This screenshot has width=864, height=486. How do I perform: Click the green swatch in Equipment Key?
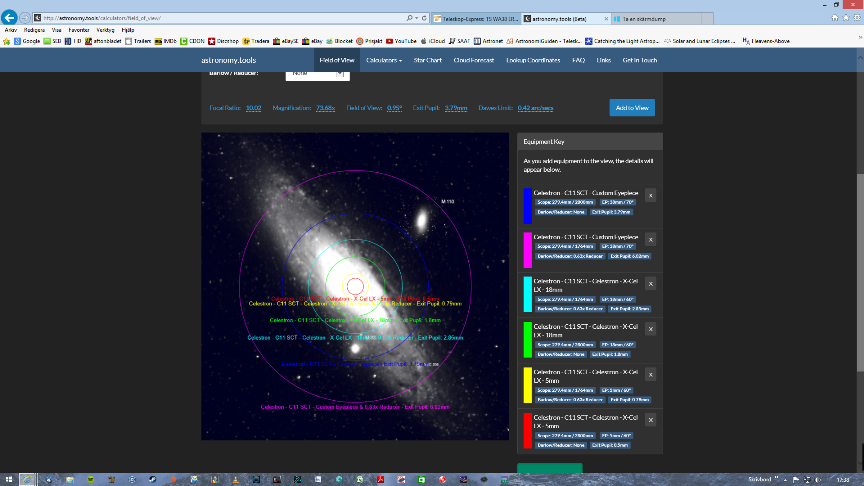527,339
